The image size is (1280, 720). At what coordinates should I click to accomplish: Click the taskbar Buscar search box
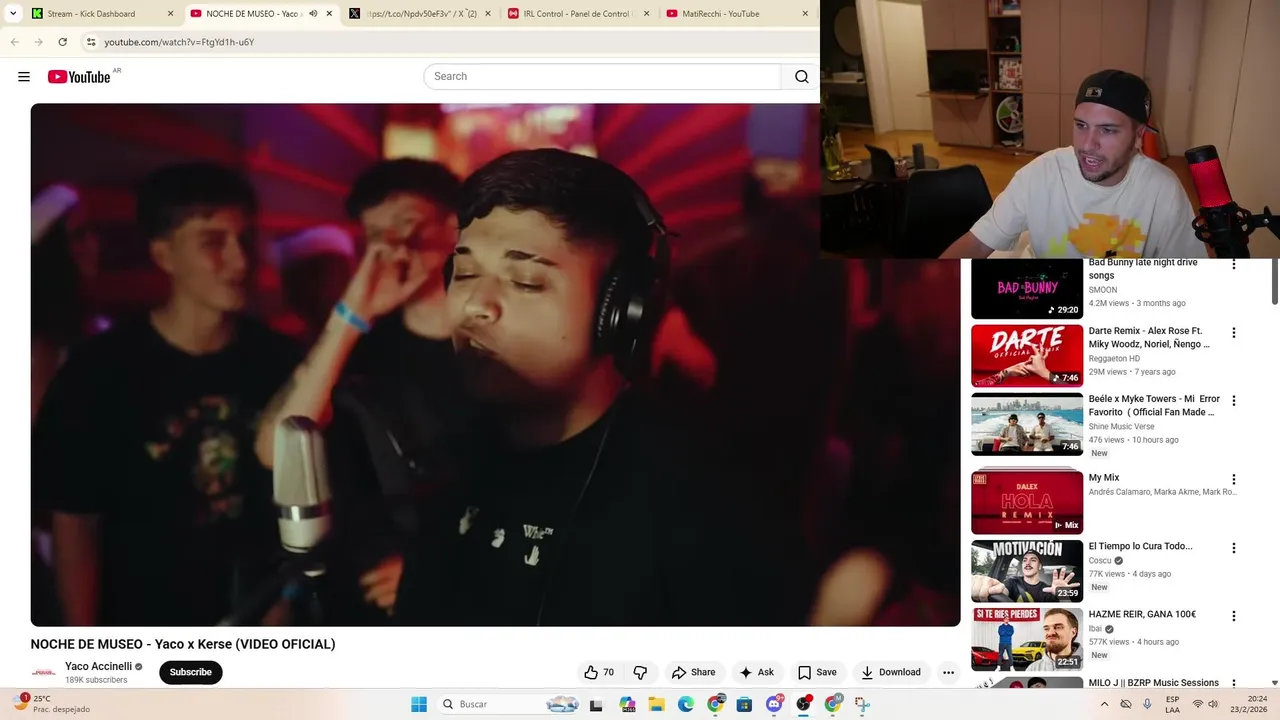click(x=510, y=704)
